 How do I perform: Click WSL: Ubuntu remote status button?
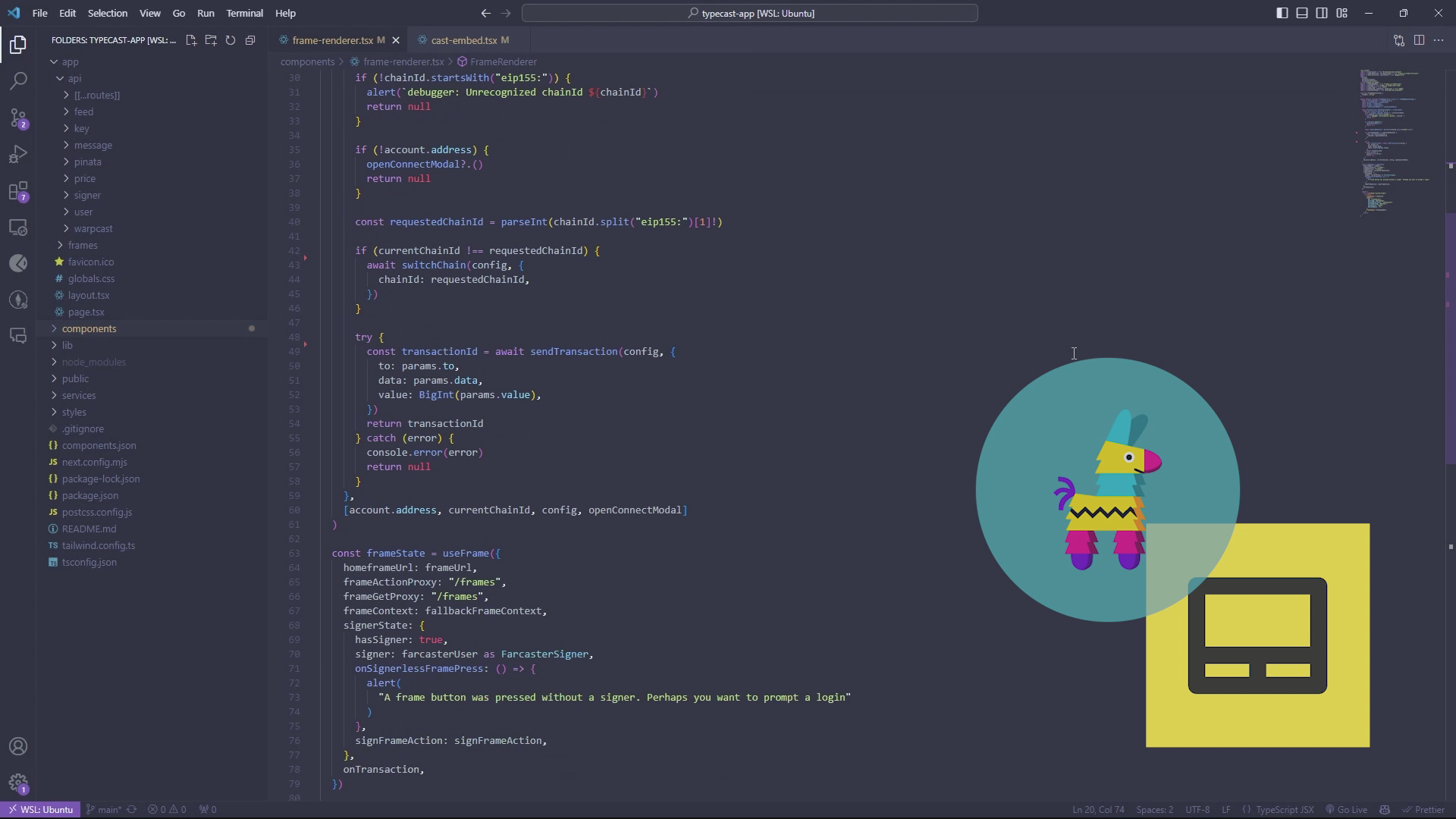[39, 809]
